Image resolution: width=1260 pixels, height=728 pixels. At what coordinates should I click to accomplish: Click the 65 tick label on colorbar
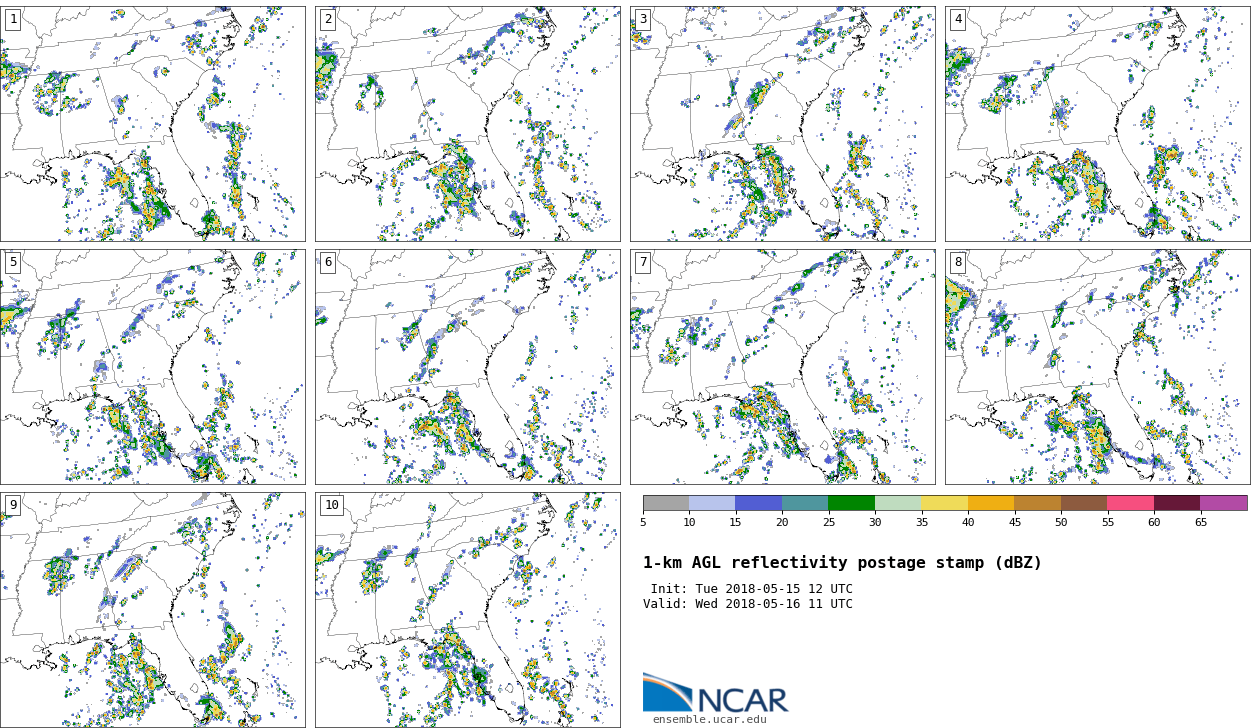(1201, 522)
